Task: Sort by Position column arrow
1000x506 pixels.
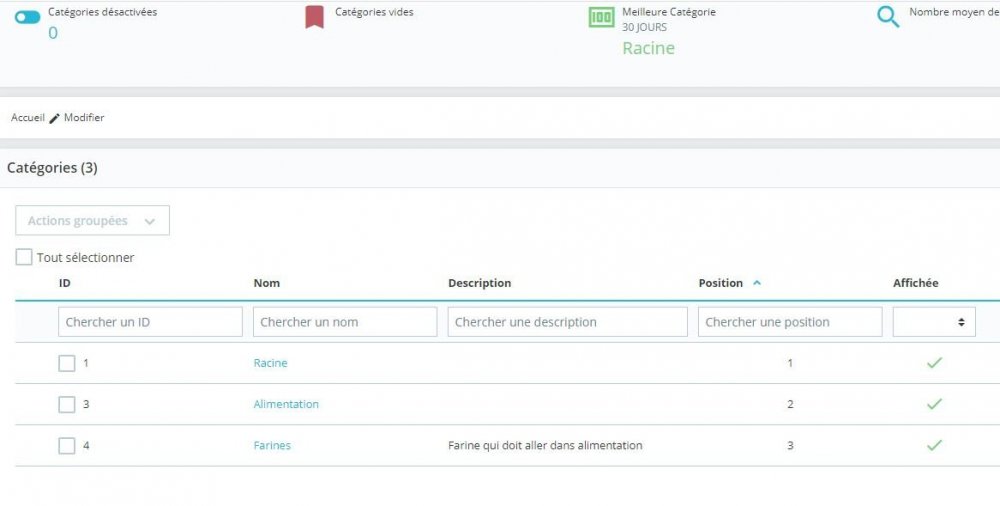Action: (x=757, y=283)
